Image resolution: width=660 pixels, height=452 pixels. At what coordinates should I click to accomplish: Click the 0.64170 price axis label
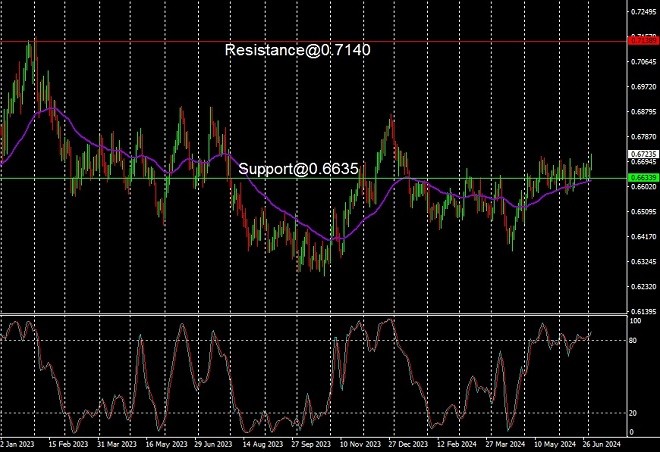[x=644, y=237]
